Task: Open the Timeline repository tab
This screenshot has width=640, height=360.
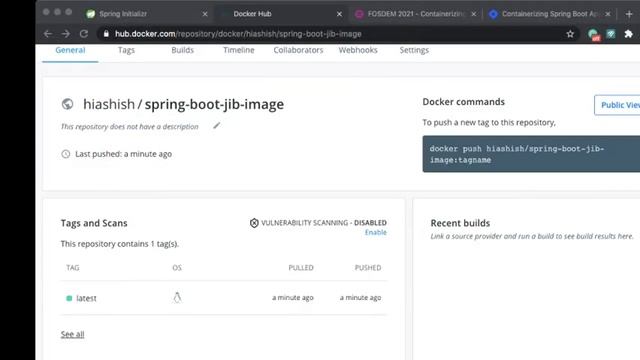Action: click(x=239, y=50)
